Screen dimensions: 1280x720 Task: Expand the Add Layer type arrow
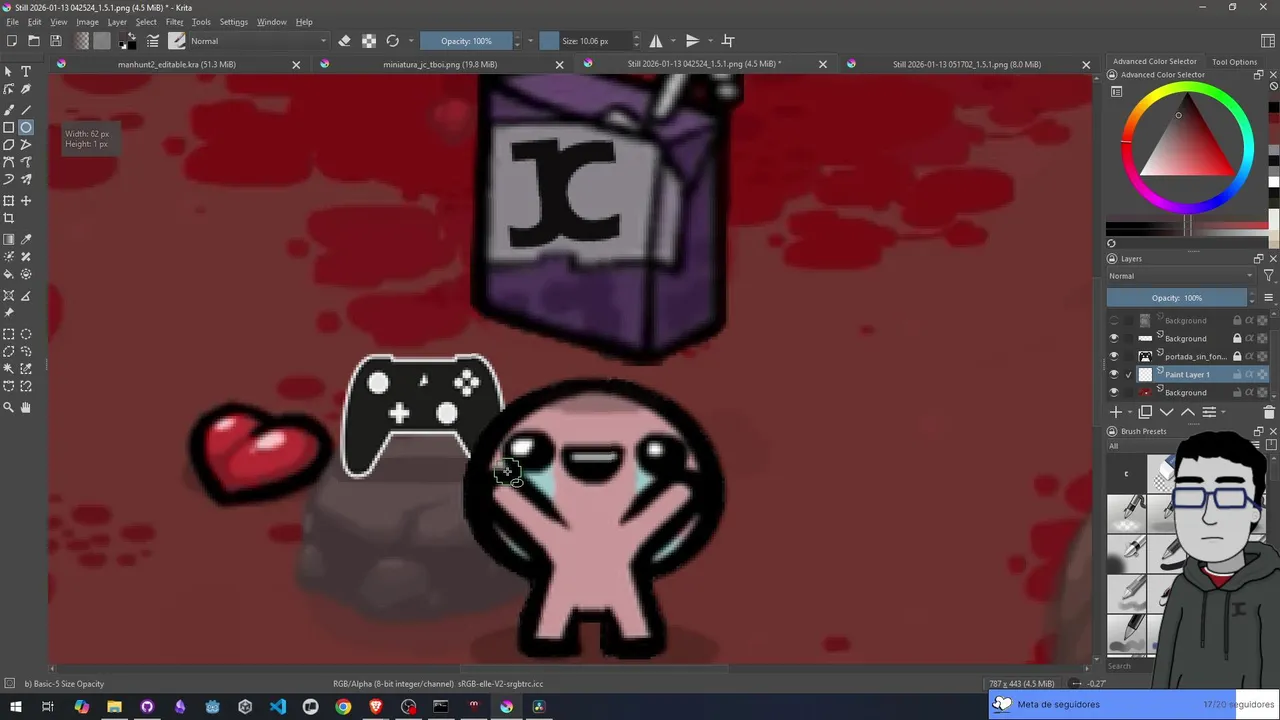pos(1130,412)
